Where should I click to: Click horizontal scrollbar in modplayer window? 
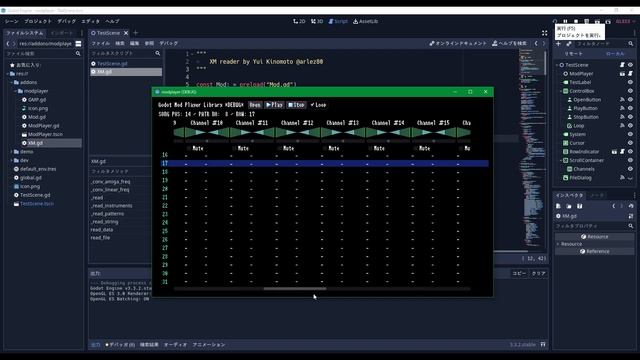pos(295,289)
